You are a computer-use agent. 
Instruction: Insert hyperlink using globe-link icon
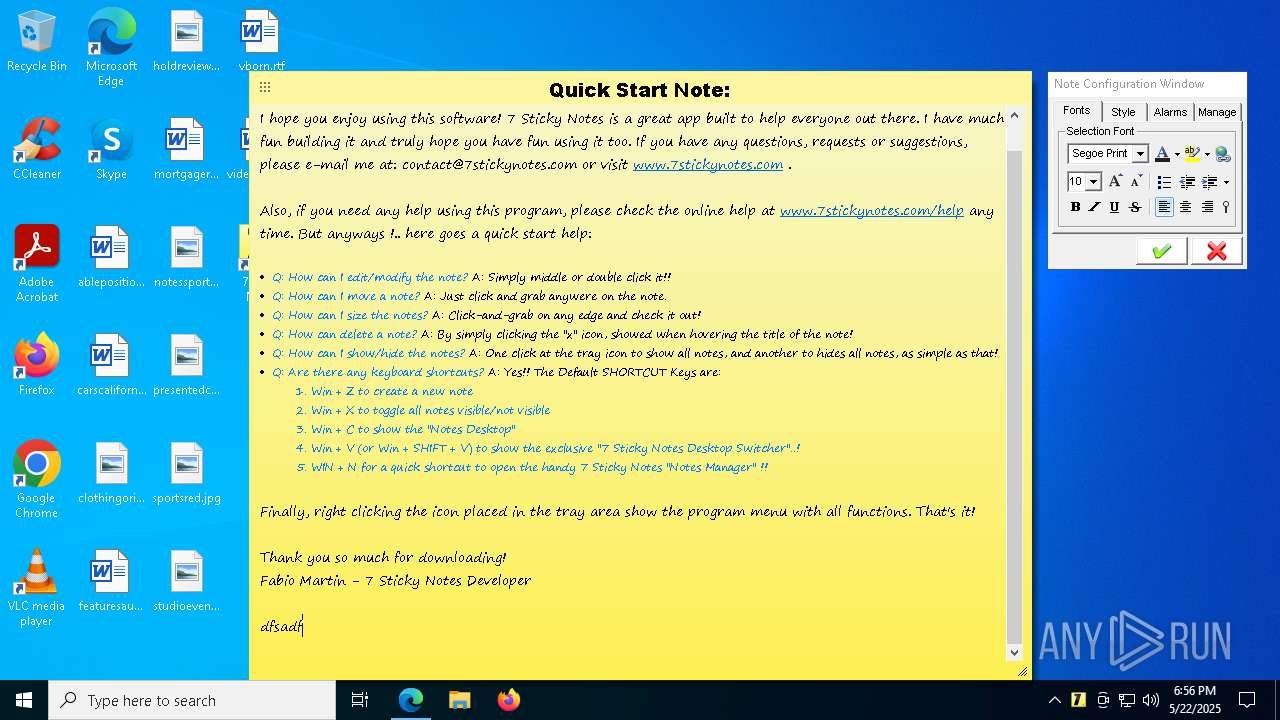pyautogui.click(x=1222, y=154)
